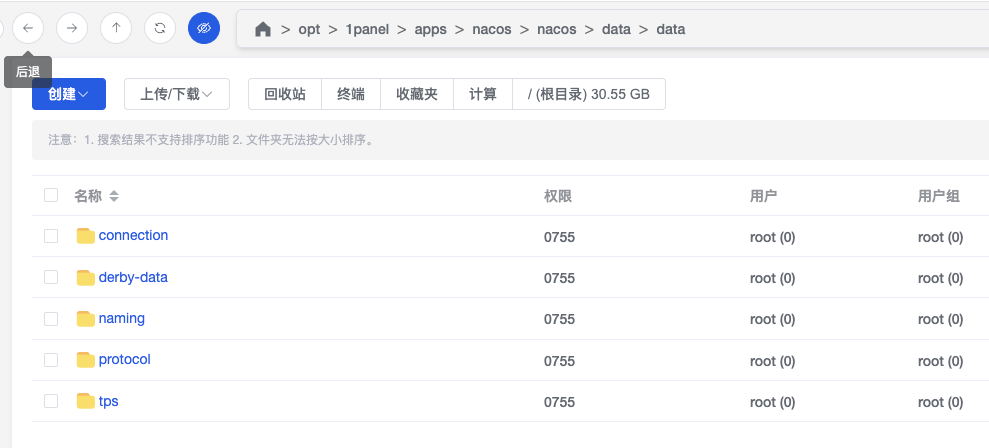This screenshot has width=989, height=448.
Task: Open the 上传/下载 upload/download dropdown
Action: [x=177, y=94]
